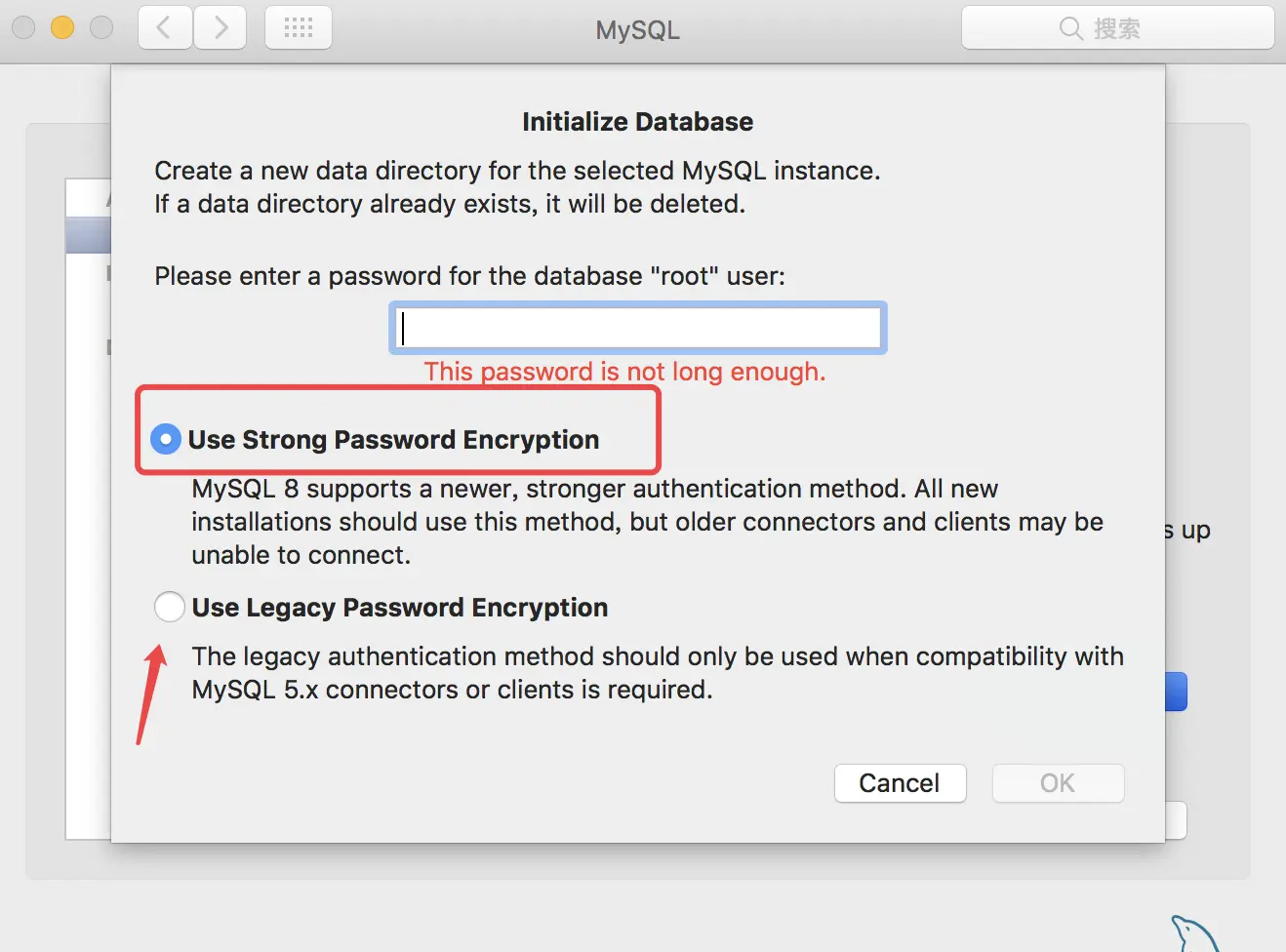Click the forward chevron navigation button
The image size is (1286, 952).
(221, 27)
